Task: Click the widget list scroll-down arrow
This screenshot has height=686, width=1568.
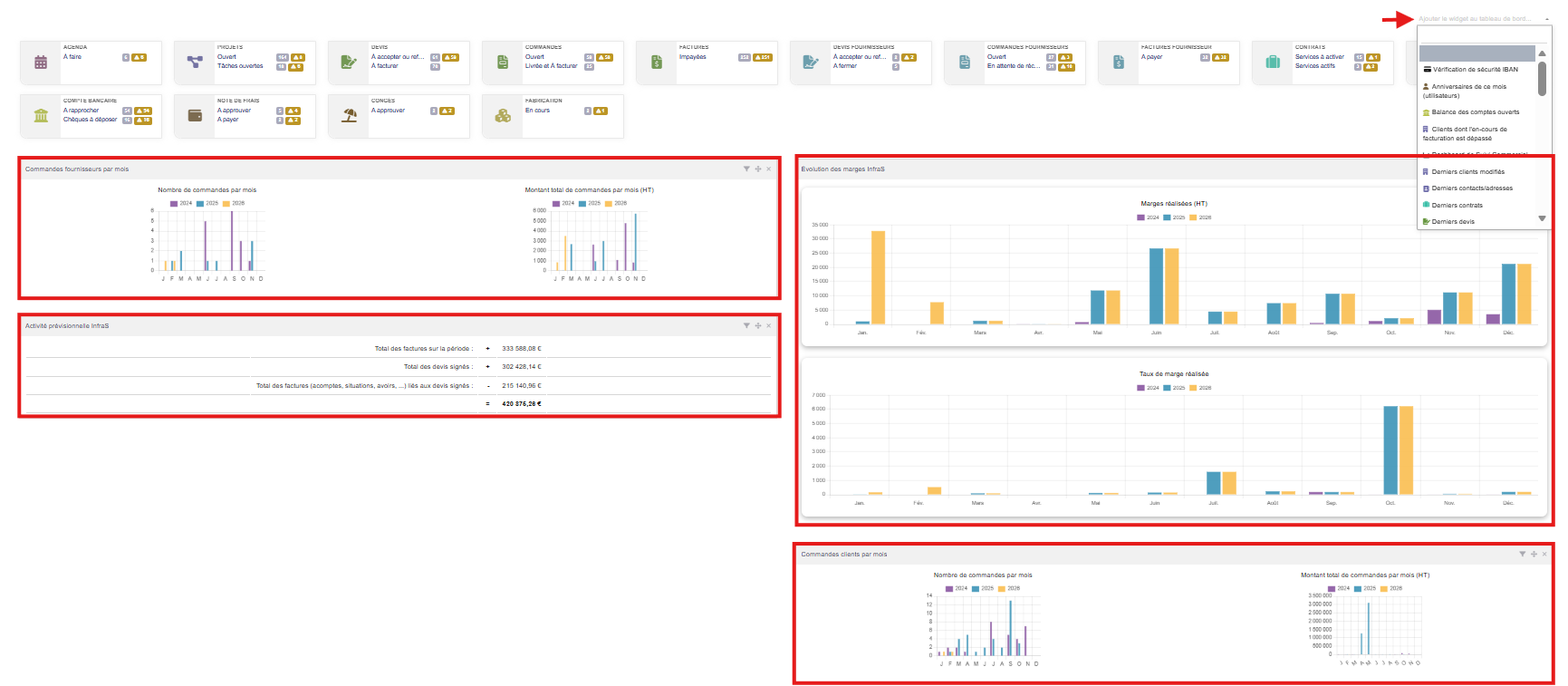Action: [1542, 218]
